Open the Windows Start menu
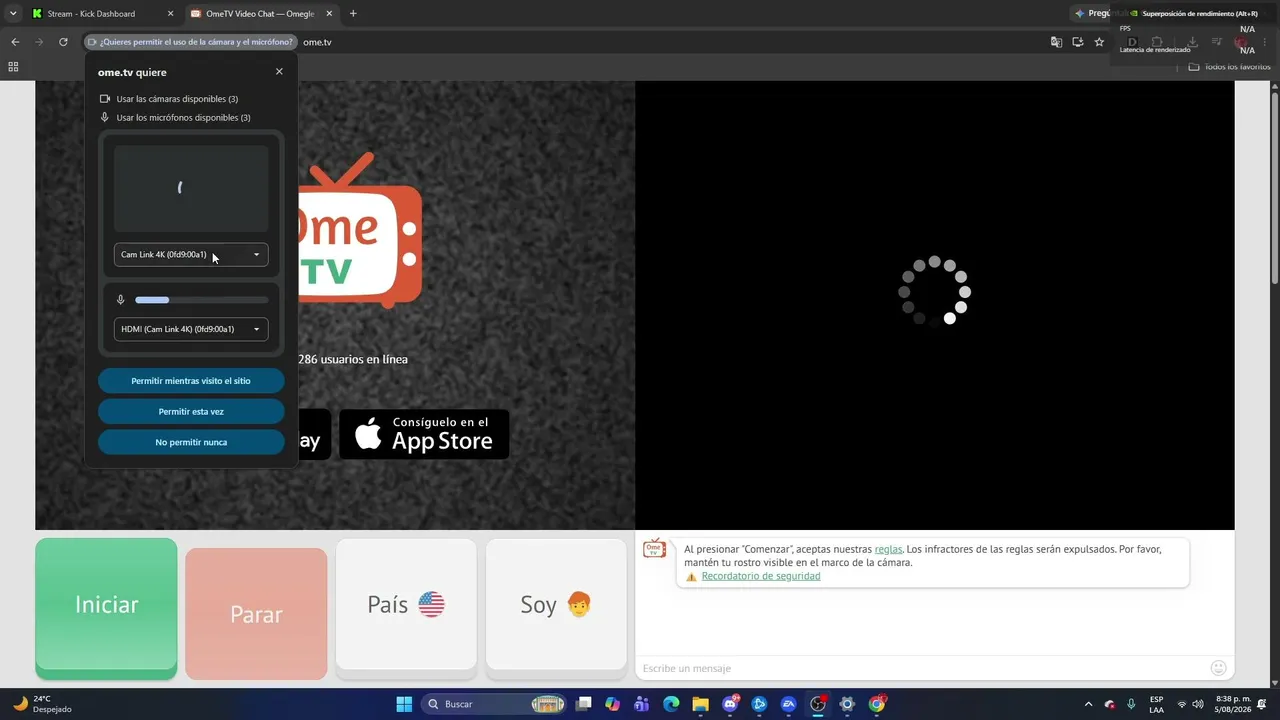This screenshot has height=720, width=1280. coord(404,704)
